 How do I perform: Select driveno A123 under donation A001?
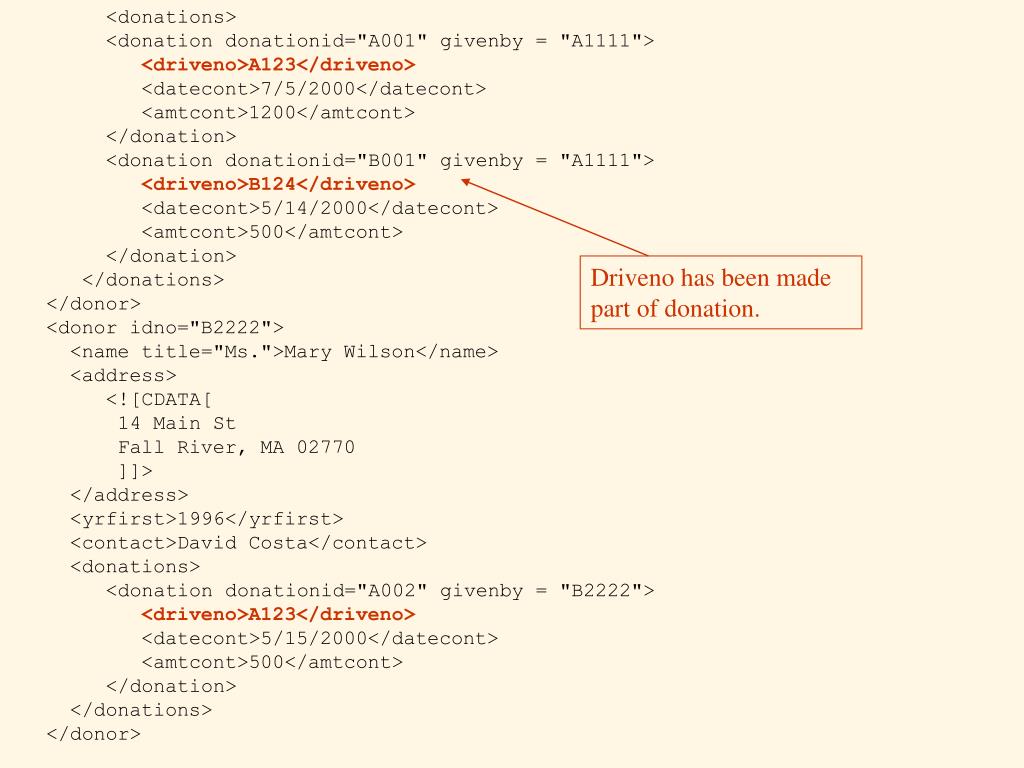pyautogui.click(x=278, y=65)
